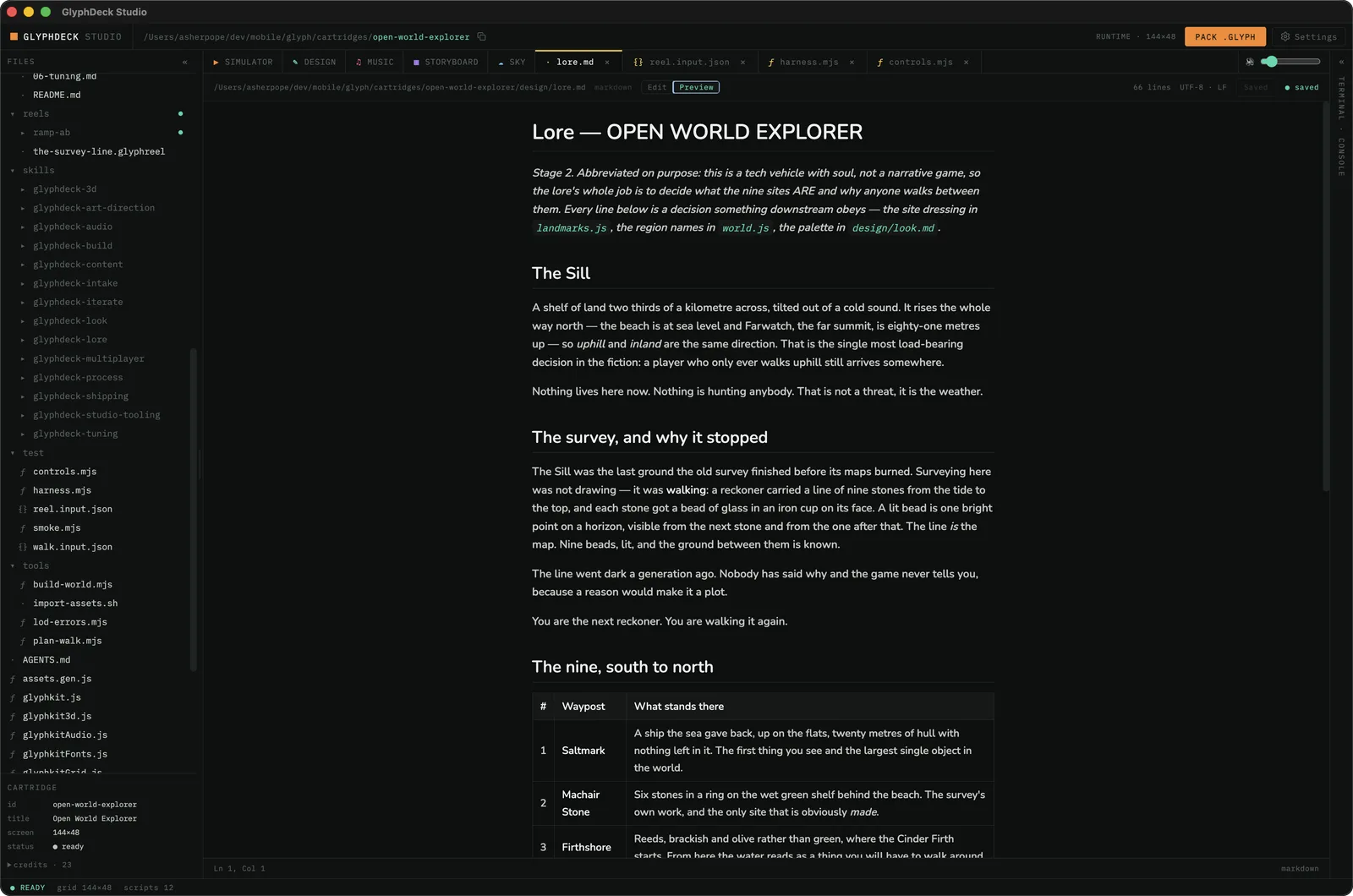Open AGENTS.md in the file tree
Viewport: 1353px width, 896px height.
click(47, 660)
